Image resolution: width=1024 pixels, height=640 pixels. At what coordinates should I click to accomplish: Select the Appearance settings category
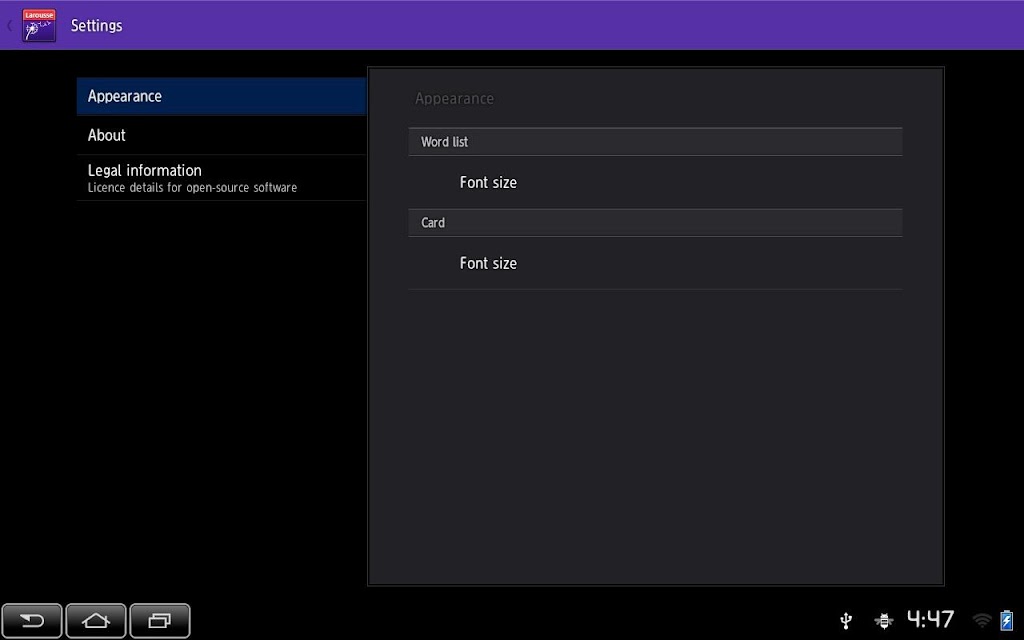pyautogui.click(x=221, y=97)
